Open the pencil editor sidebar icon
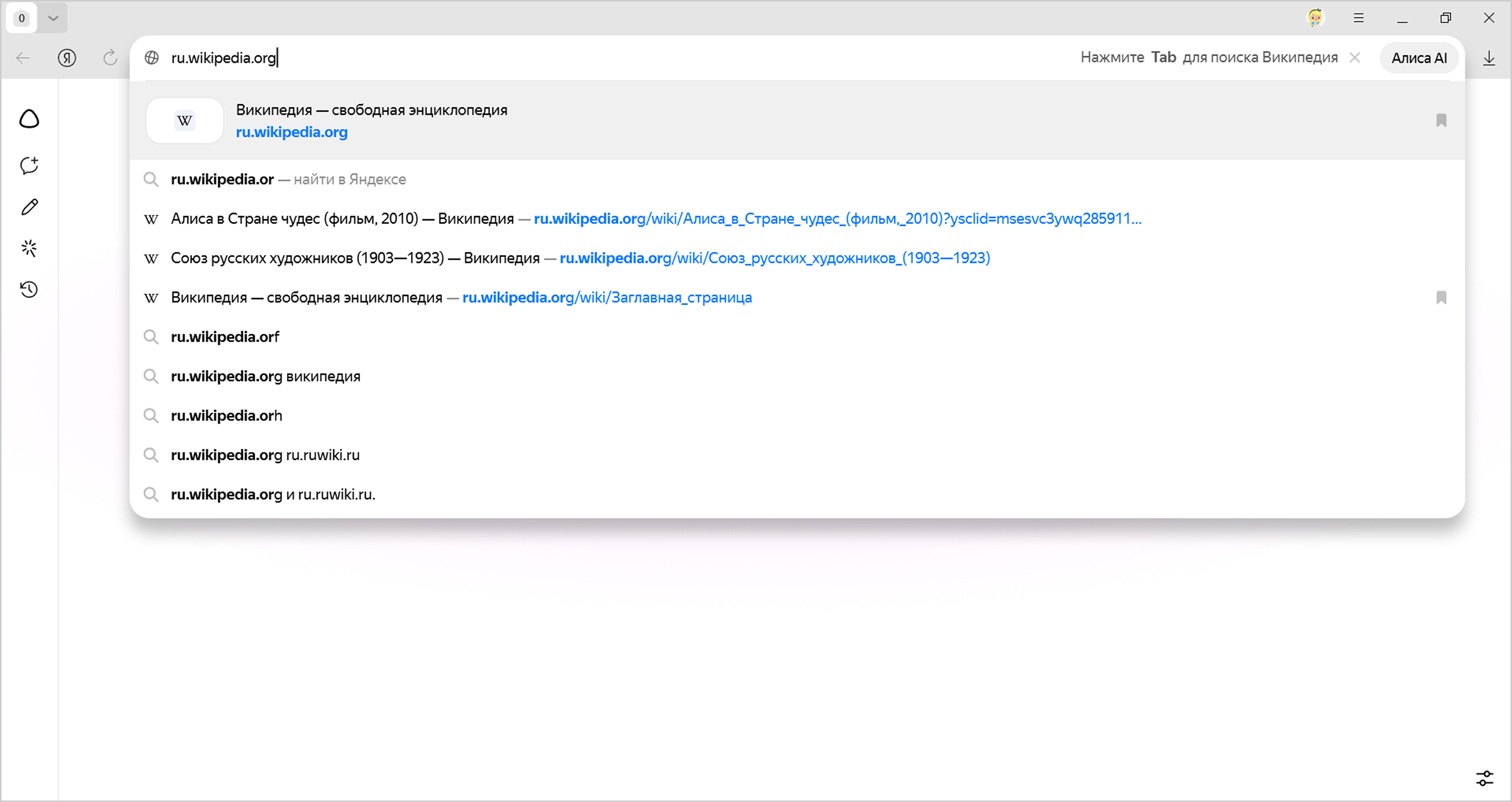The width and height of the screenshot is (1512, 802). click(x=29, y=207)
